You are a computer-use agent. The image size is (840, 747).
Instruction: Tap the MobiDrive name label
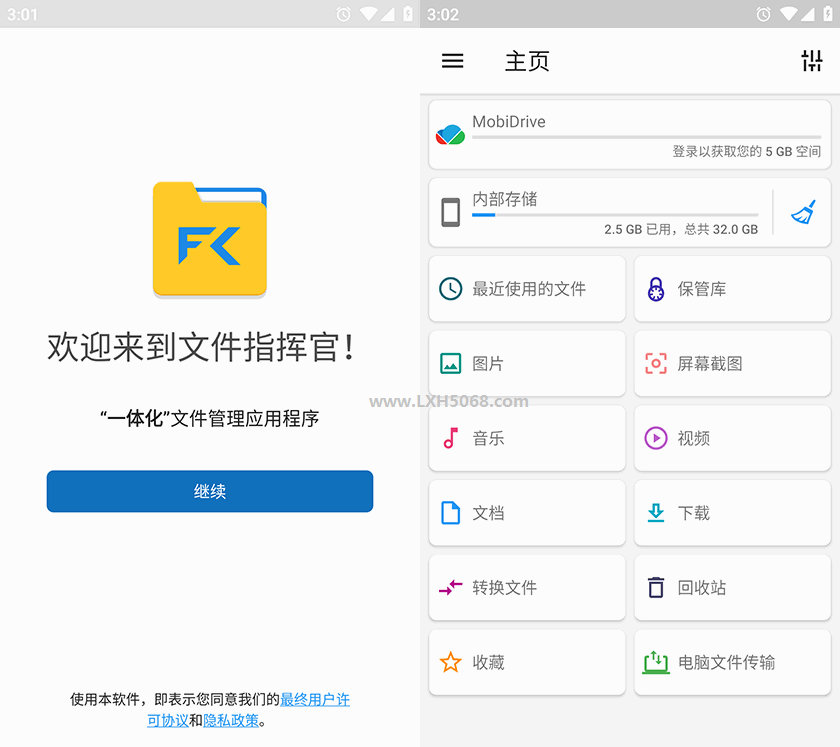508,122
